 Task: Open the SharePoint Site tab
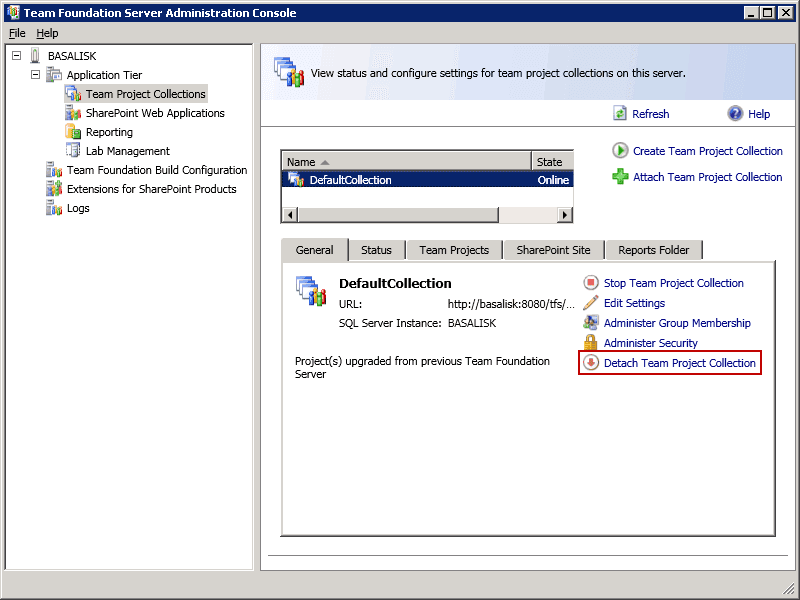point(553,250)
